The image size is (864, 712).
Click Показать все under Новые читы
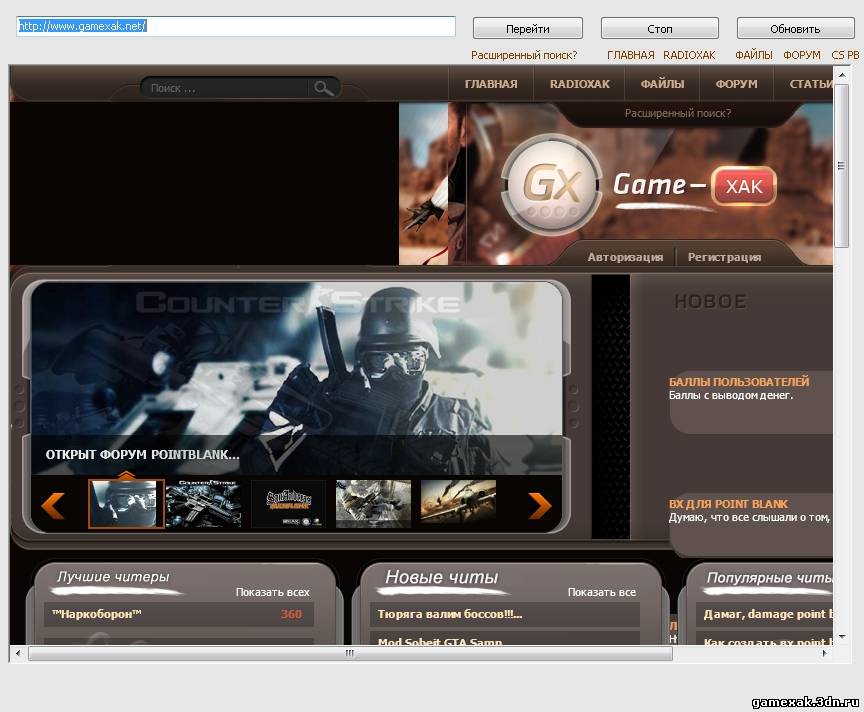pyautogui.click(x=601, y=592)
